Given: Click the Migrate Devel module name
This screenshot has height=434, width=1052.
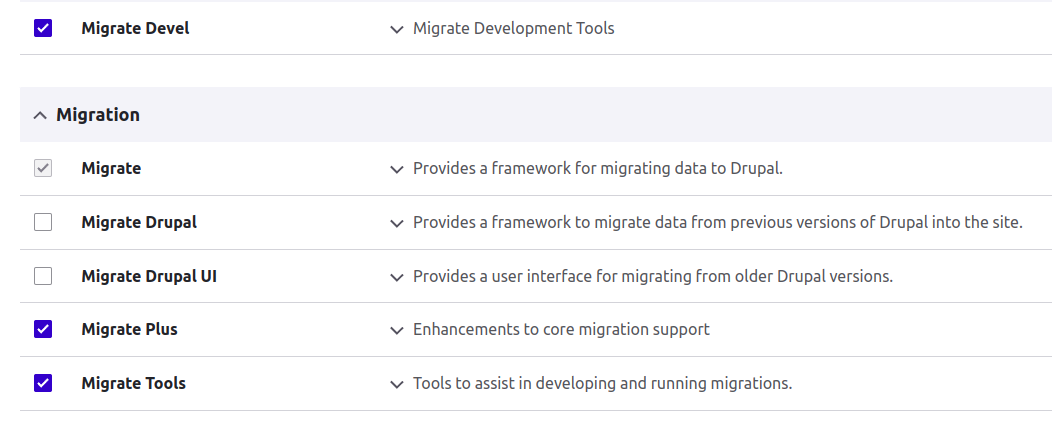Looking at the screenshot, I should [x=136, y=28].
